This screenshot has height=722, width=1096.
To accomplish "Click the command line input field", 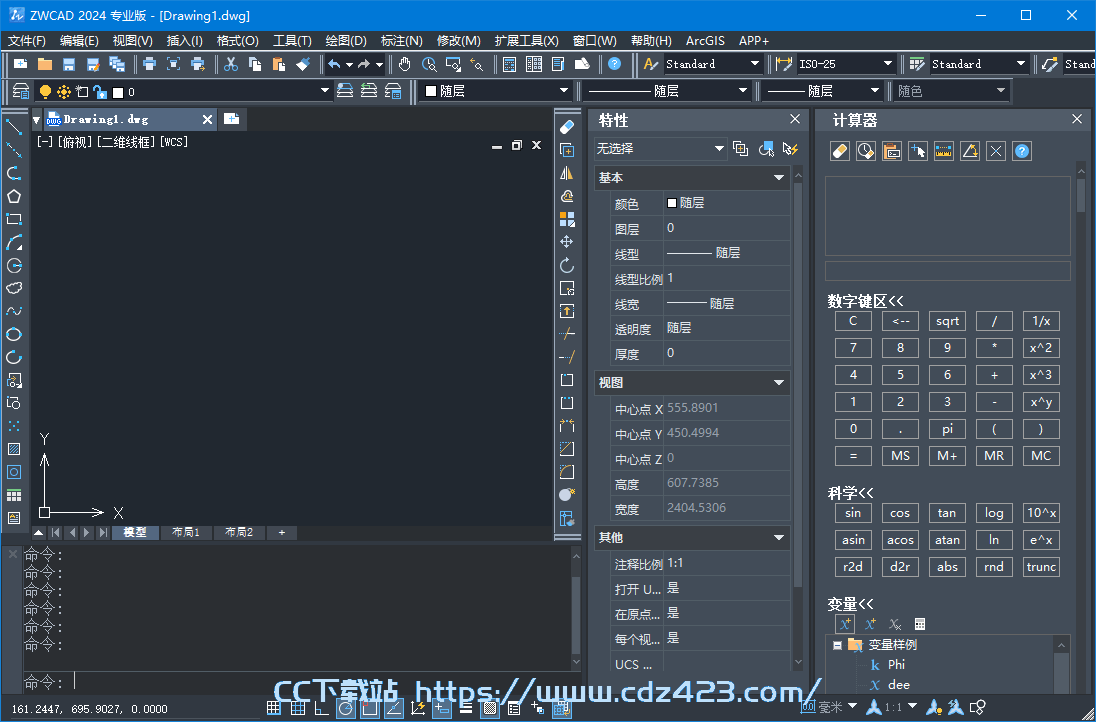I will 301,681.
